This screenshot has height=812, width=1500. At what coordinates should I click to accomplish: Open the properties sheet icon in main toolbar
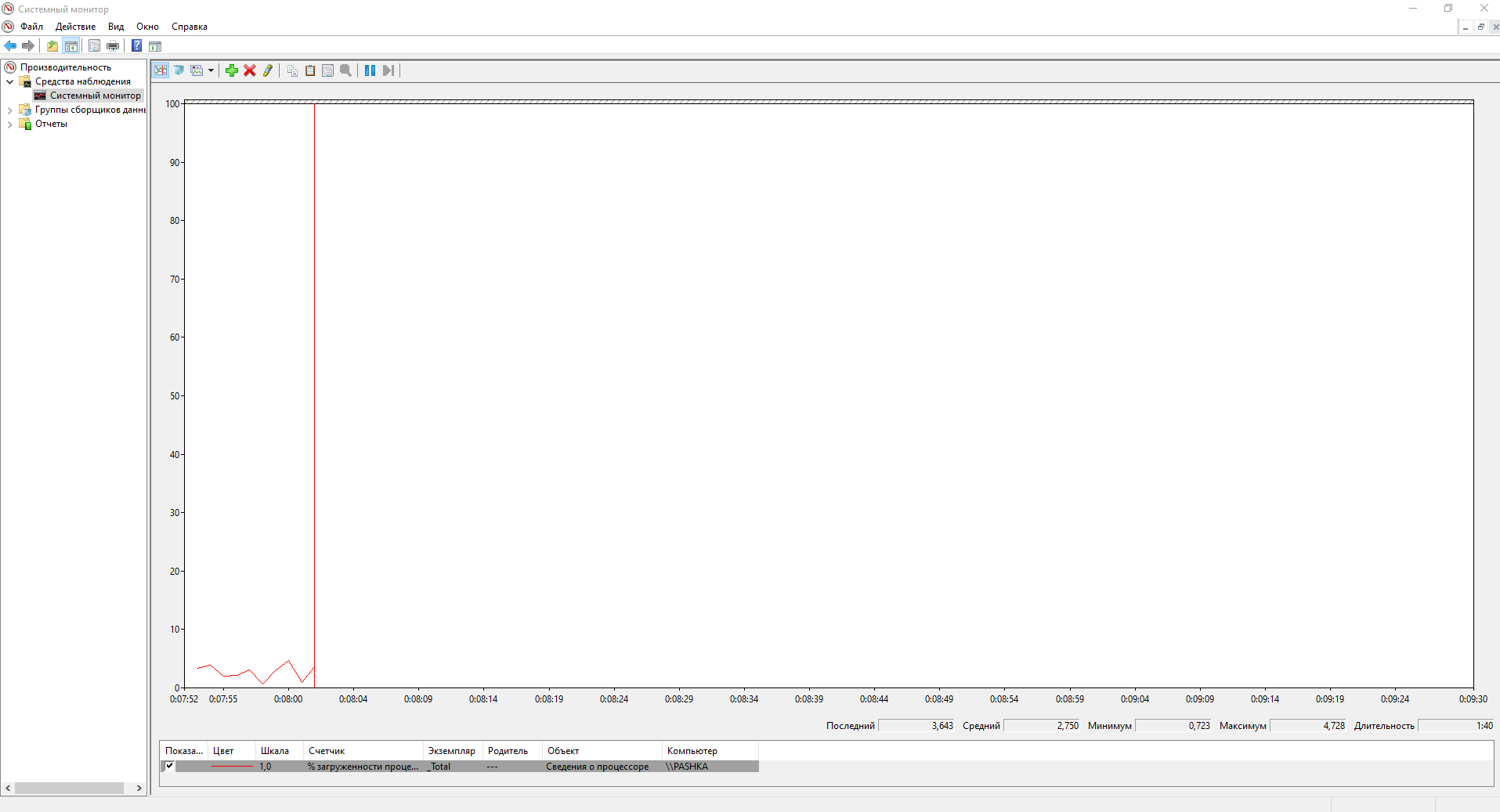pyautogui.click(x=94, y=46)
